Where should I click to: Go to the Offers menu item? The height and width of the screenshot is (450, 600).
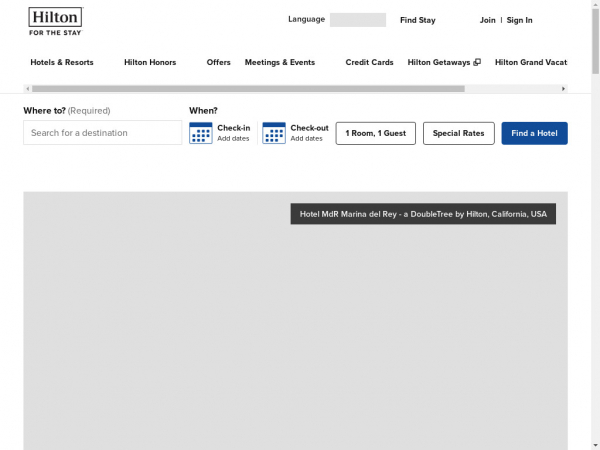[218, 62]
